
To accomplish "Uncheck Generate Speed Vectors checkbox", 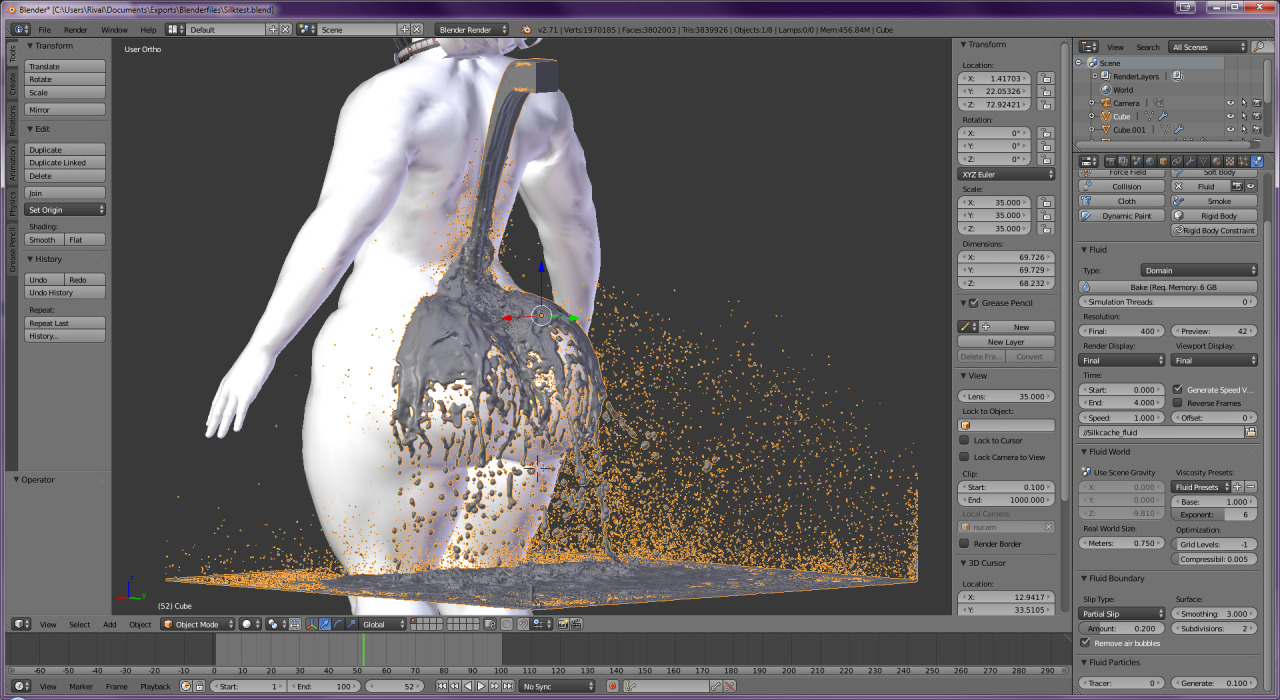I will coord(1177,389).
